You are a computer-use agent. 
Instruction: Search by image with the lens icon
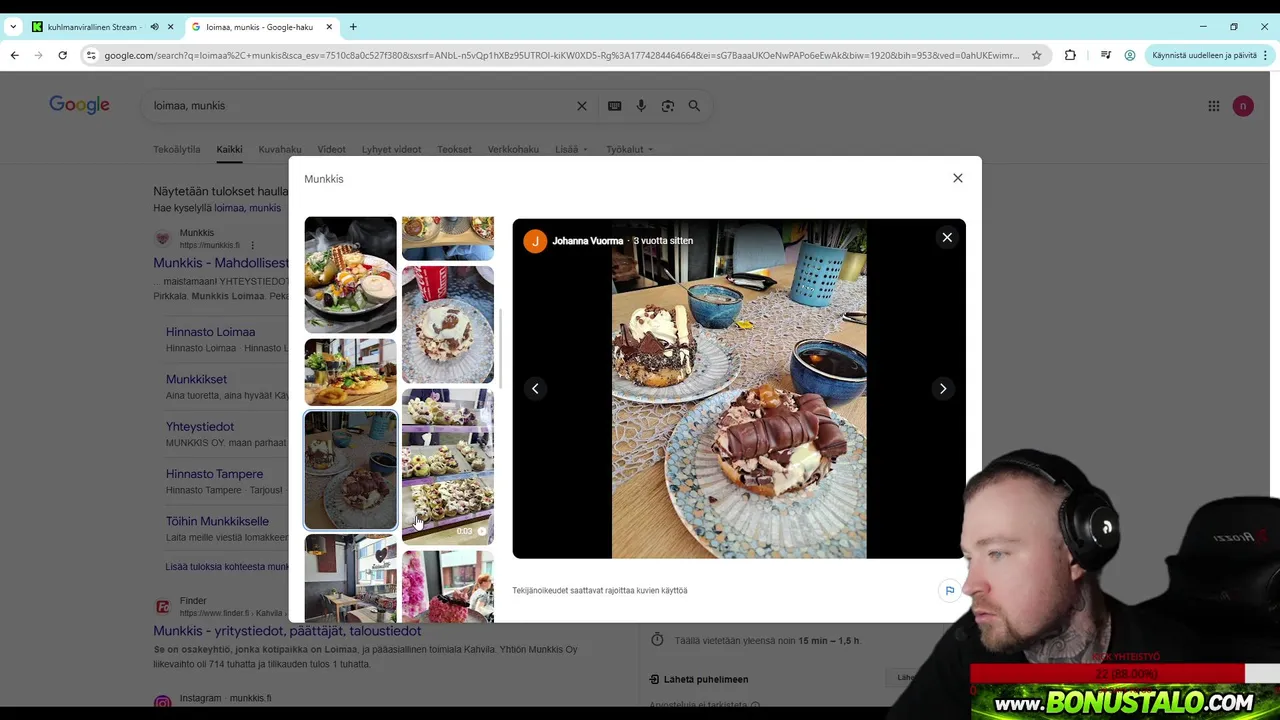pos(667,106)
